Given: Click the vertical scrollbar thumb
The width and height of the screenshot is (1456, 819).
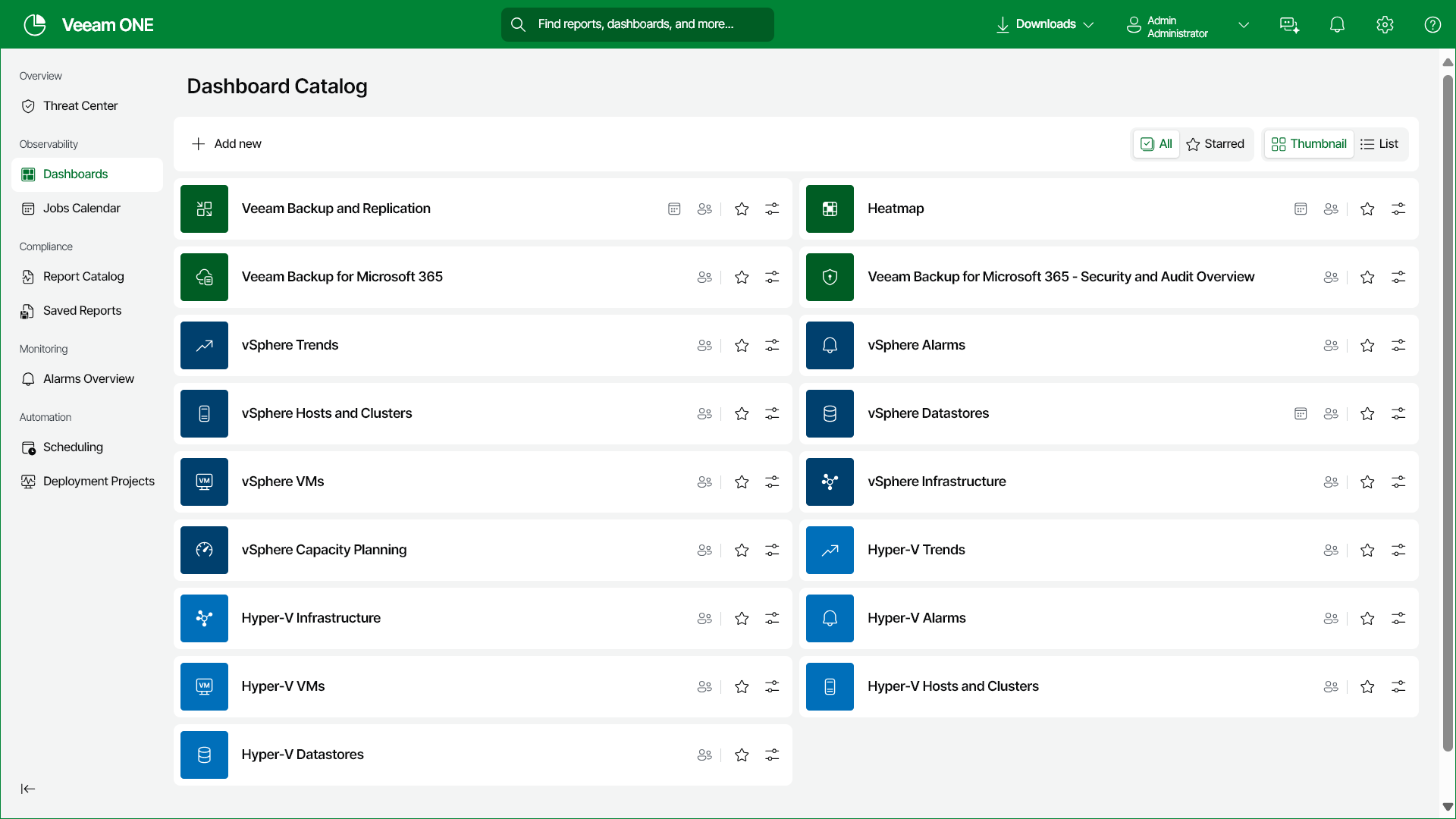Looking at the screenshot, I should pos(1448,413).
